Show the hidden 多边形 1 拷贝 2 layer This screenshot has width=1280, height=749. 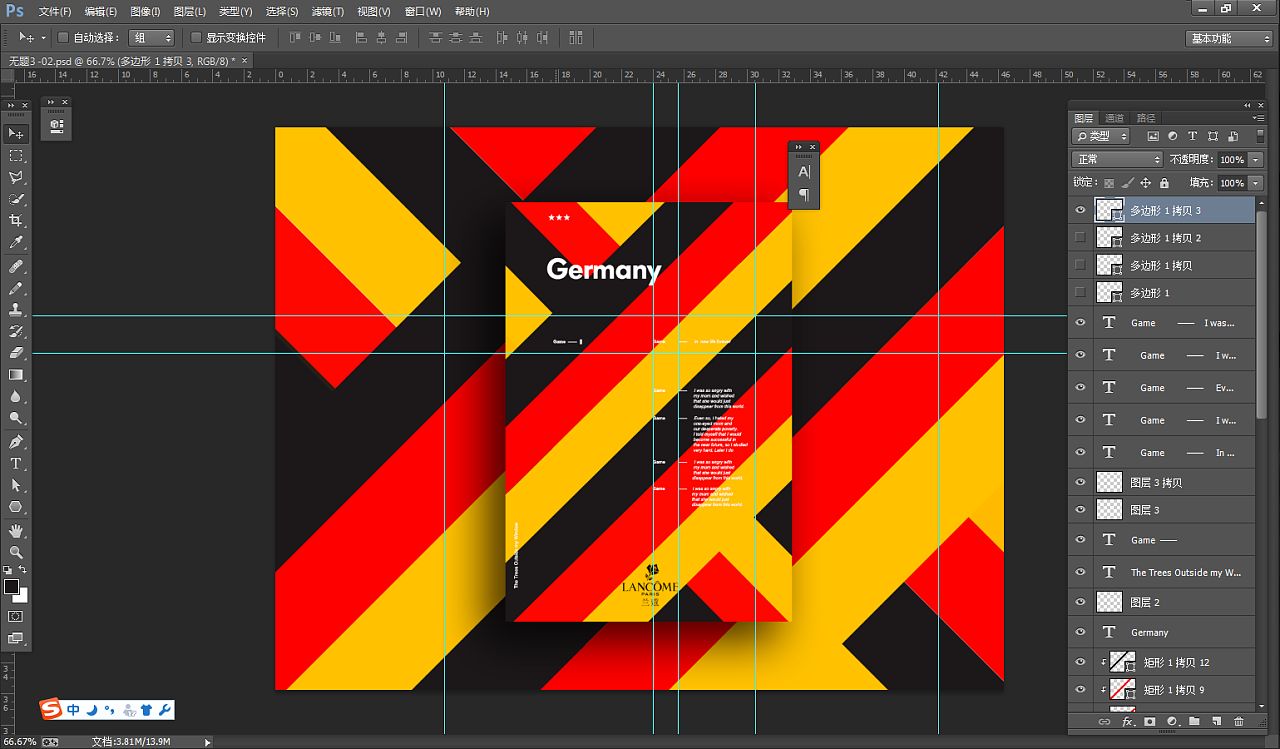pyautogui.click(x=1080, y=238)
